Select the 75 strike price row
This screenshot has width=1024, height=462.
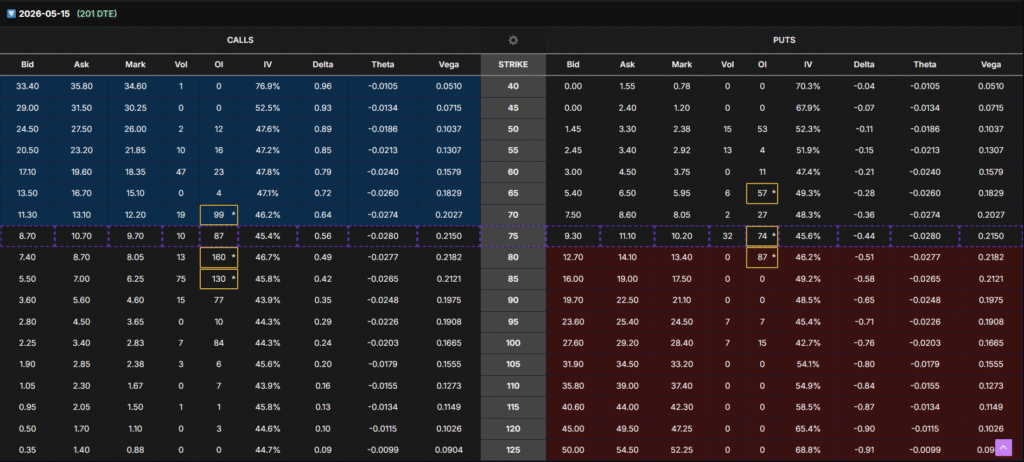pyautogui.click(x=513, y=236)
